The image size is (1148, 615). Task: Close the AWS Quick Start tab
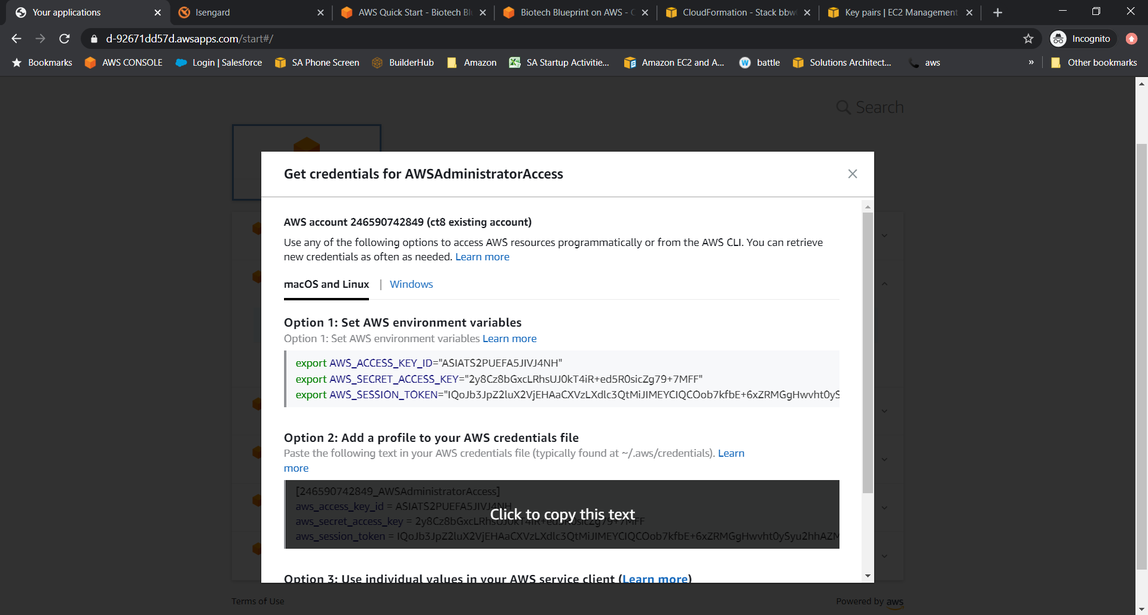click(482, 12)
